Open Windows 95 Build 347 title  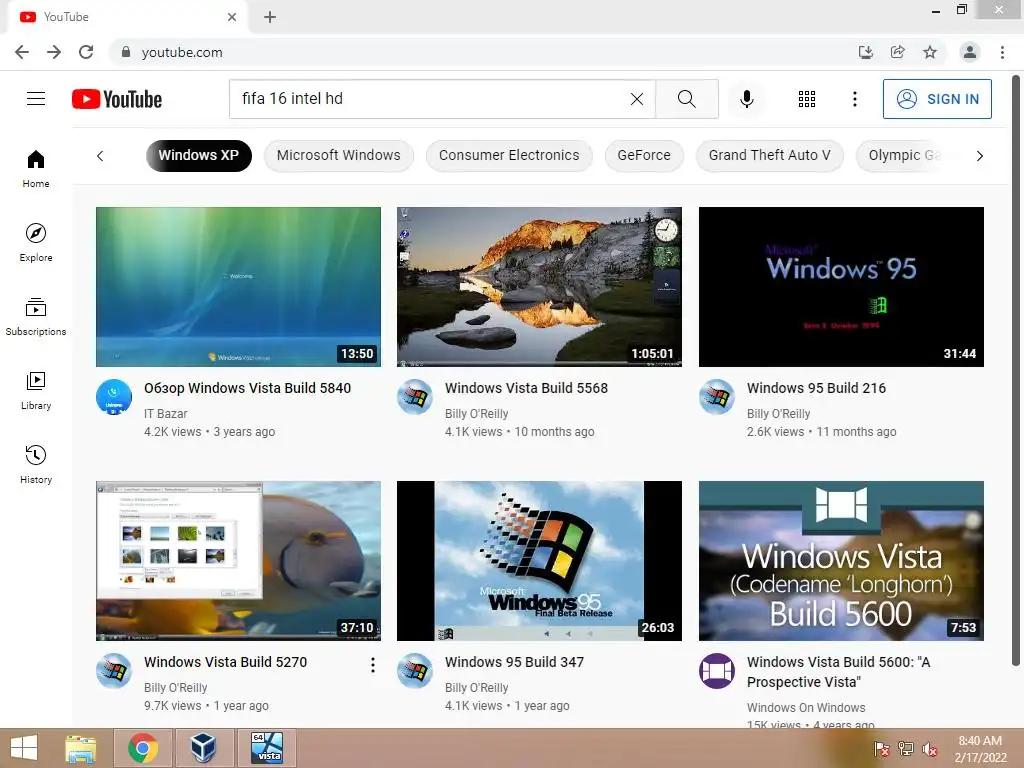tap(515, 662)
